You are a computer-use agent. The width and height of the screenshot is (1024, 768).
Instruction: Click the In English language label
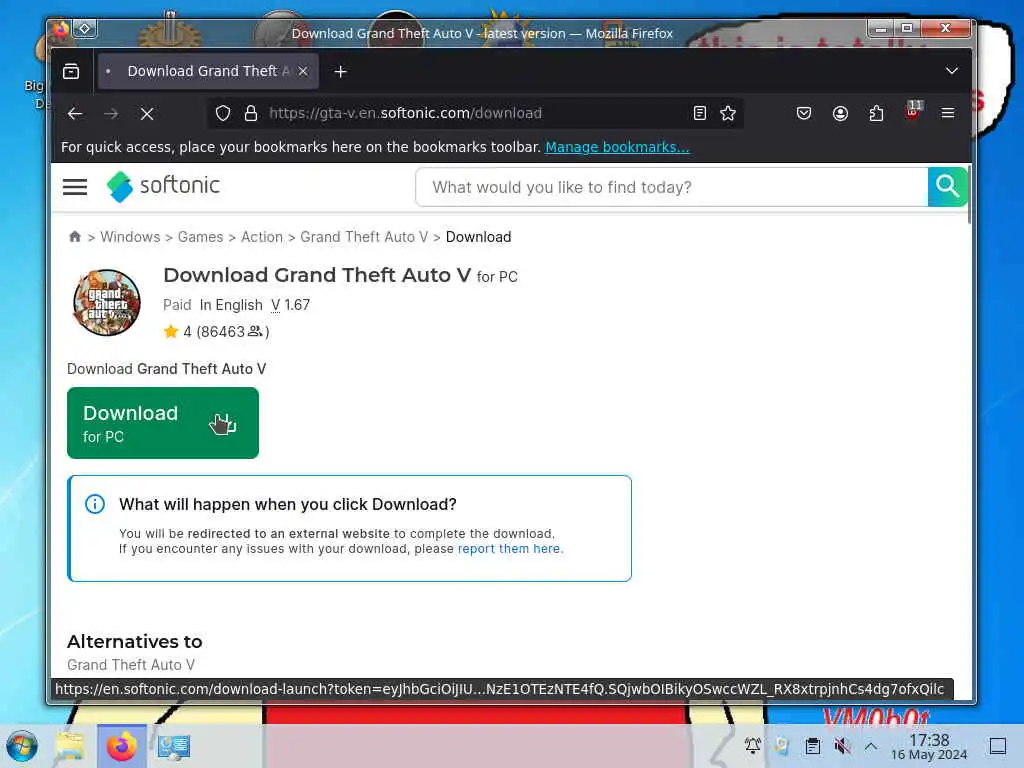pyautogui.click(x=231, y=305)
